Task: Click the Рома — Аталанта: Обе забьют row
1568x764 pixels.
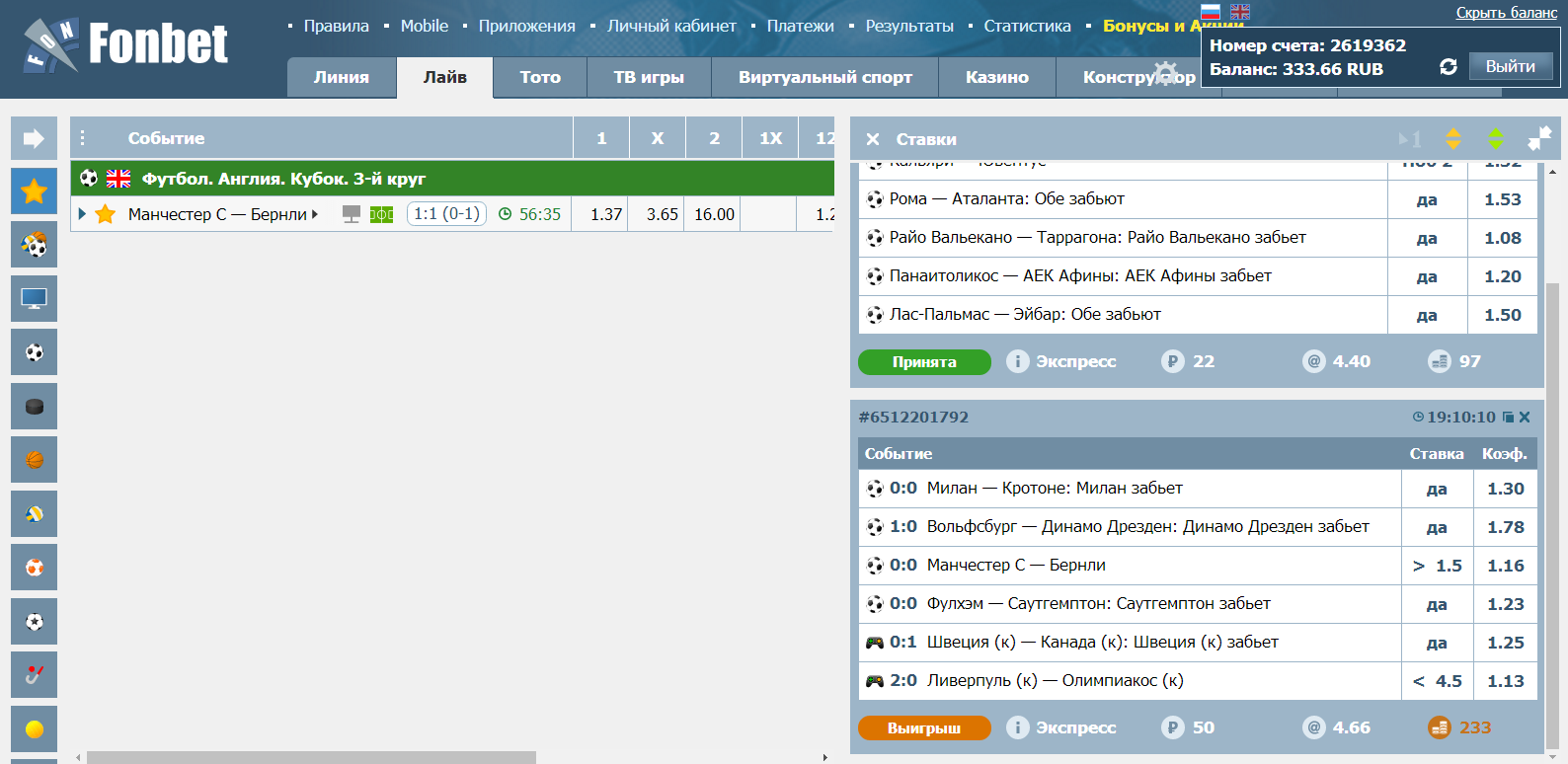Action: coord(1198,199)
